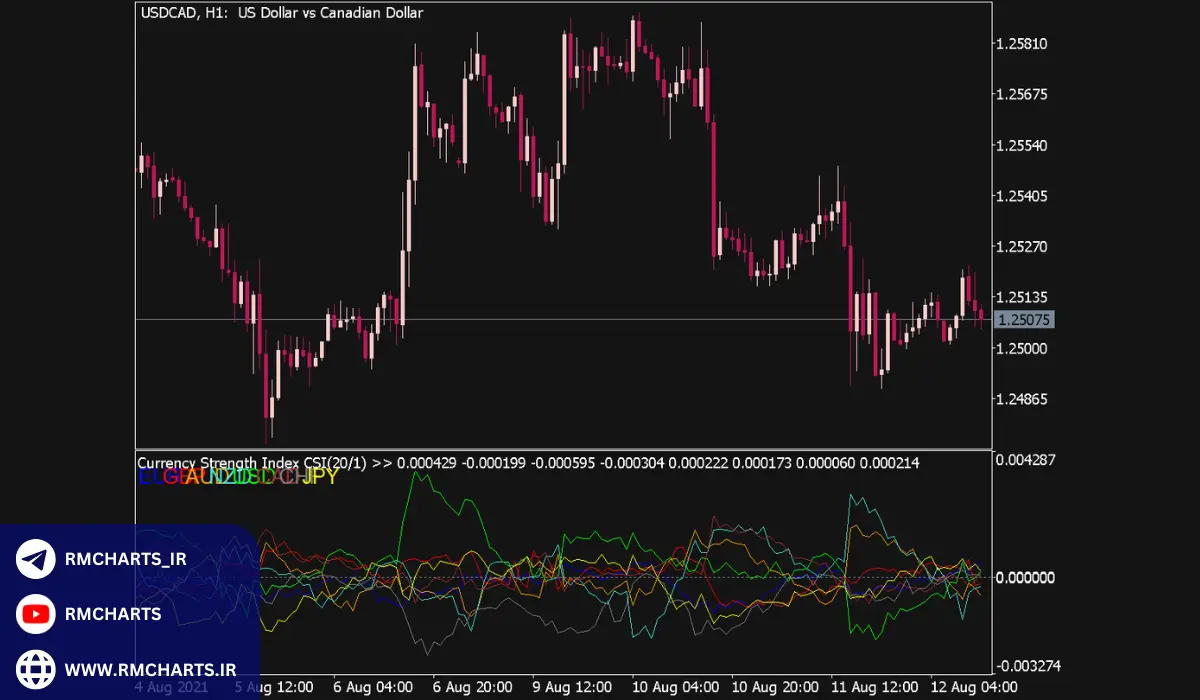Click the YouTube play icon
The height and width of the screenshot is (700, 1200).
coord(36,614)
